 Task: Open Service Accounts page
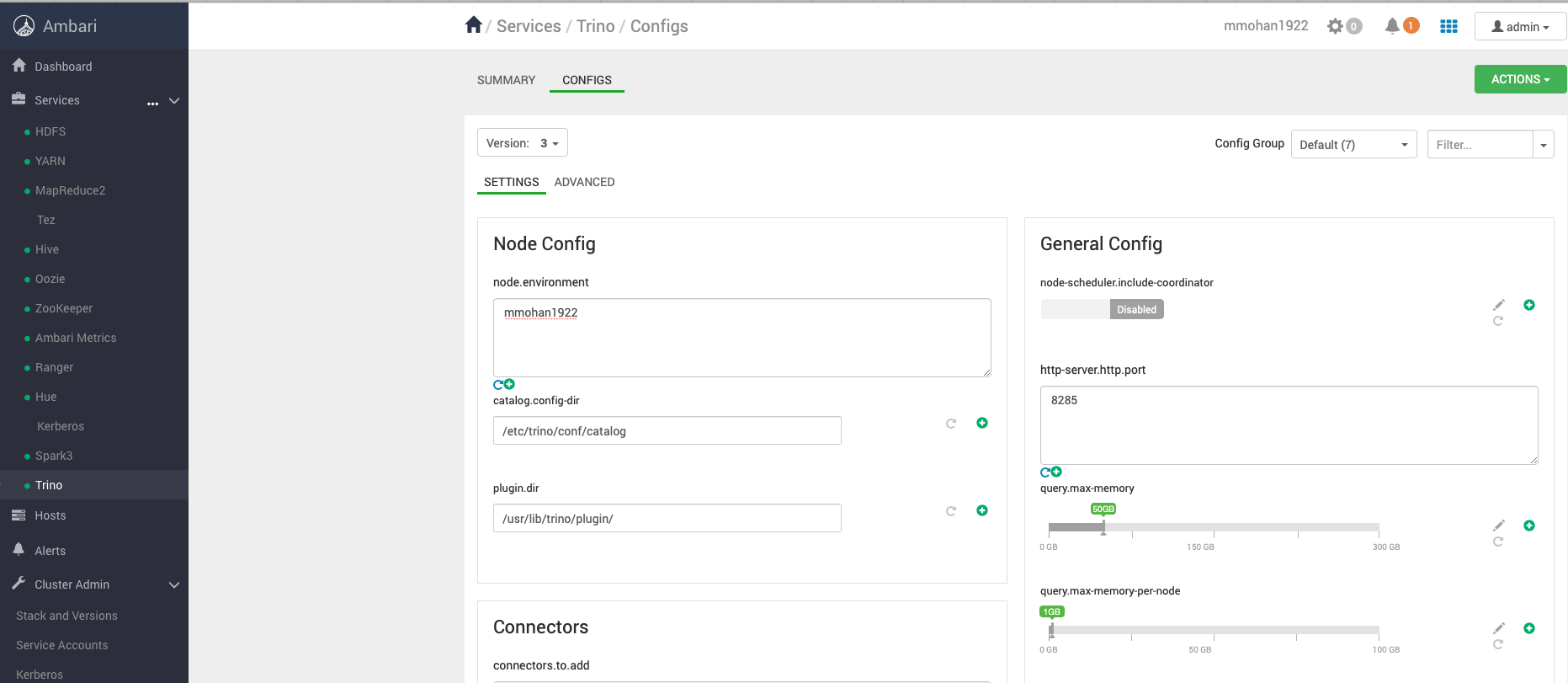click(x=62, y=645)
